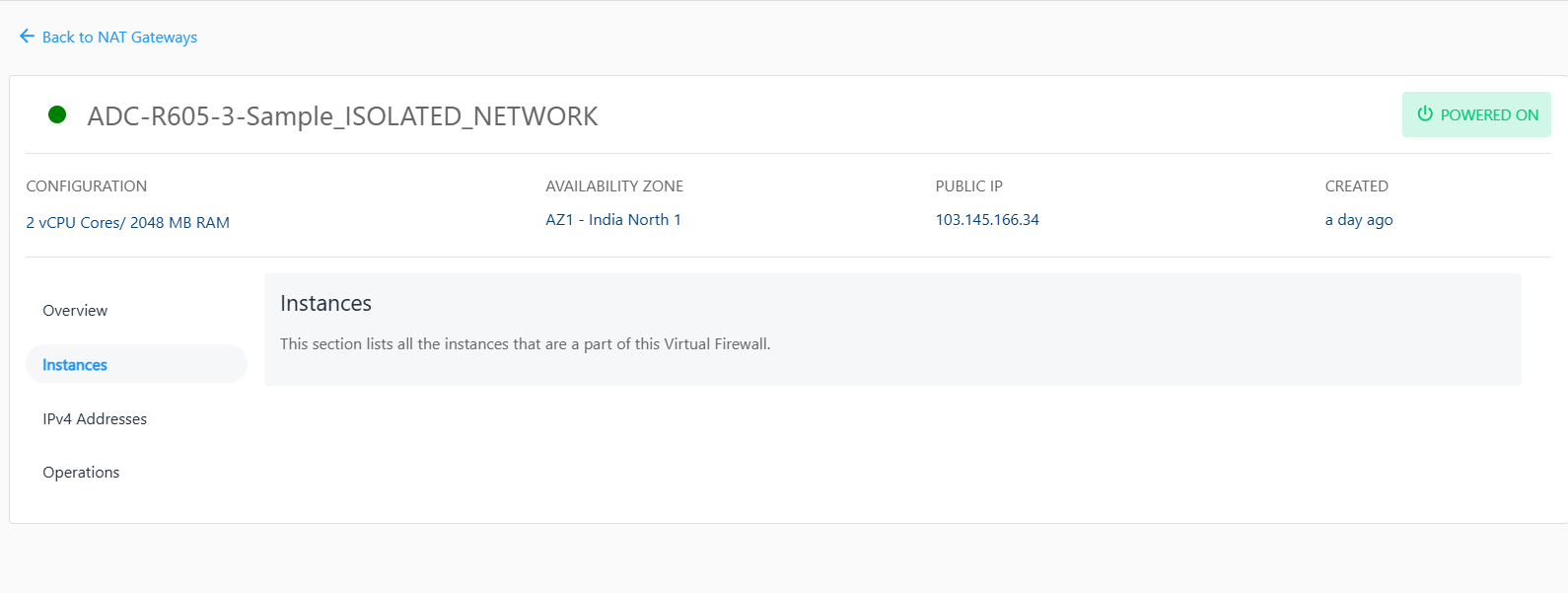Click the Virtual Firewall instances description text
Image resolution: width=1568 pixels, height=593 pixels.
(525, 344)
